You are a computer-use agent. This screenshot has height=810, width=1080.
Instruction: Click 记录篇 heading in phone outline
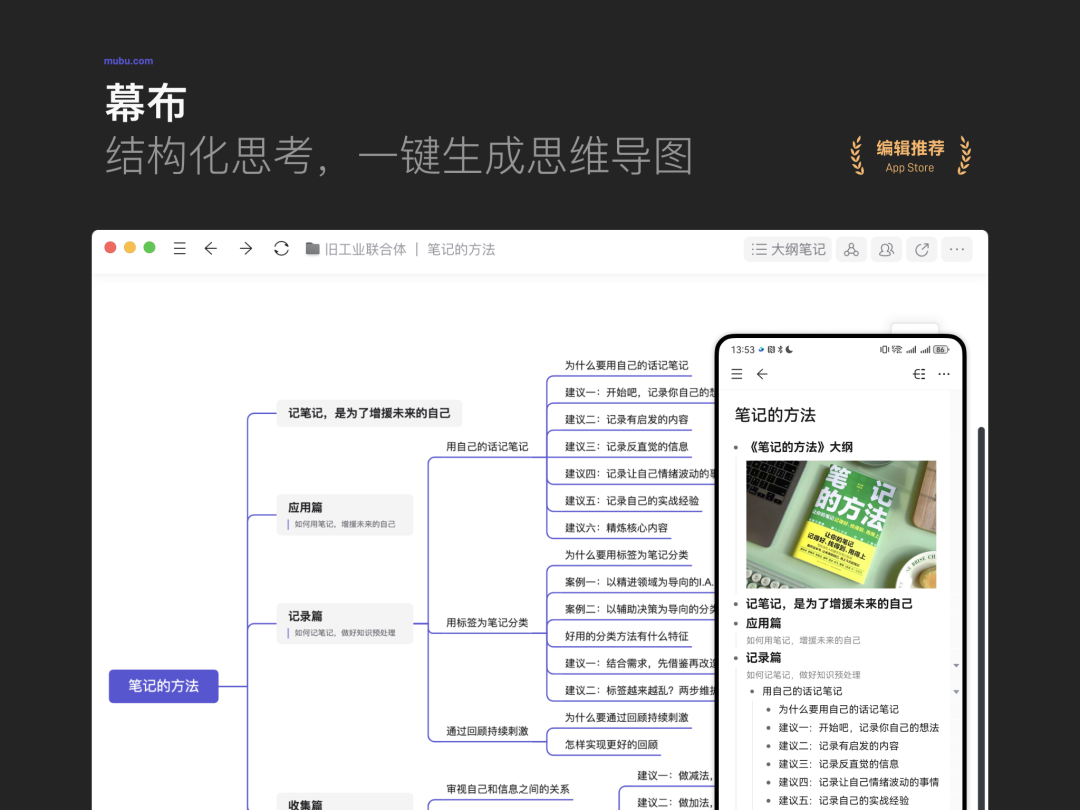763,658
